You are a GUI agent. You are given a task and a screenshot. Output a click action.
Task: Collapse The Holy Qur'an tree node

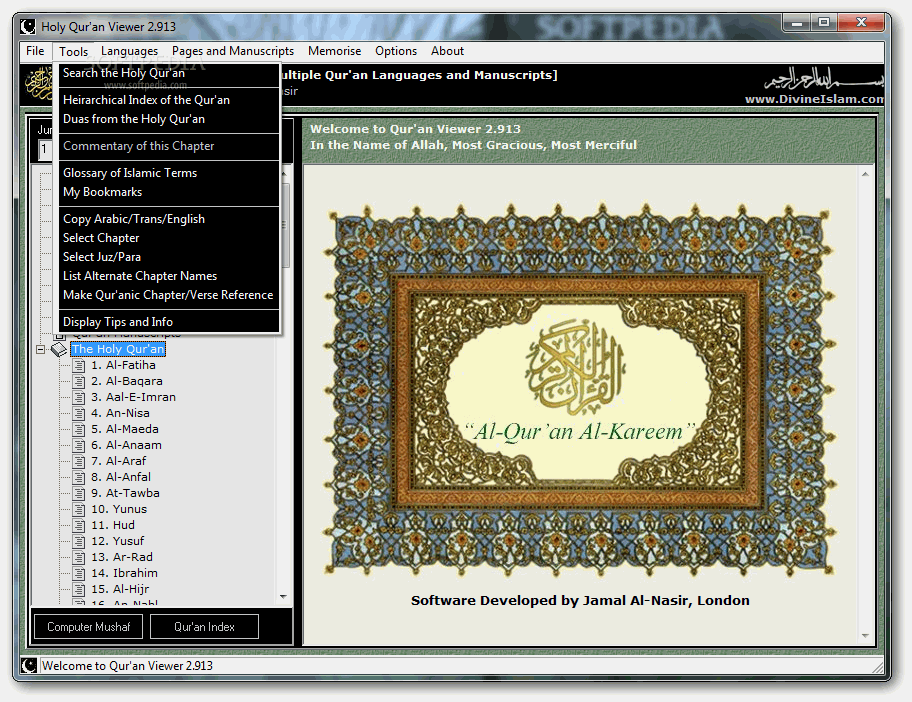pyautogui.click(x=40, y=350)
